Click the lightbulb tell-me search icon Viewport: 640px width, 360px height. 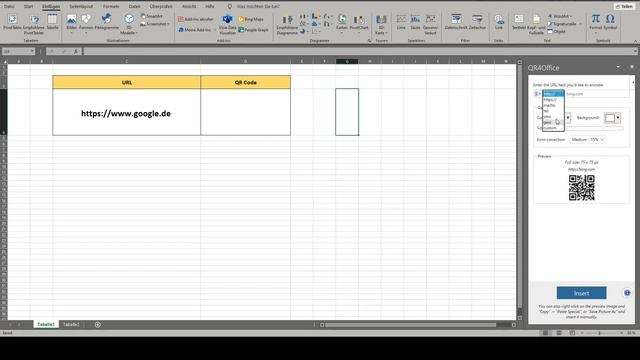click(x=229, y=7)
